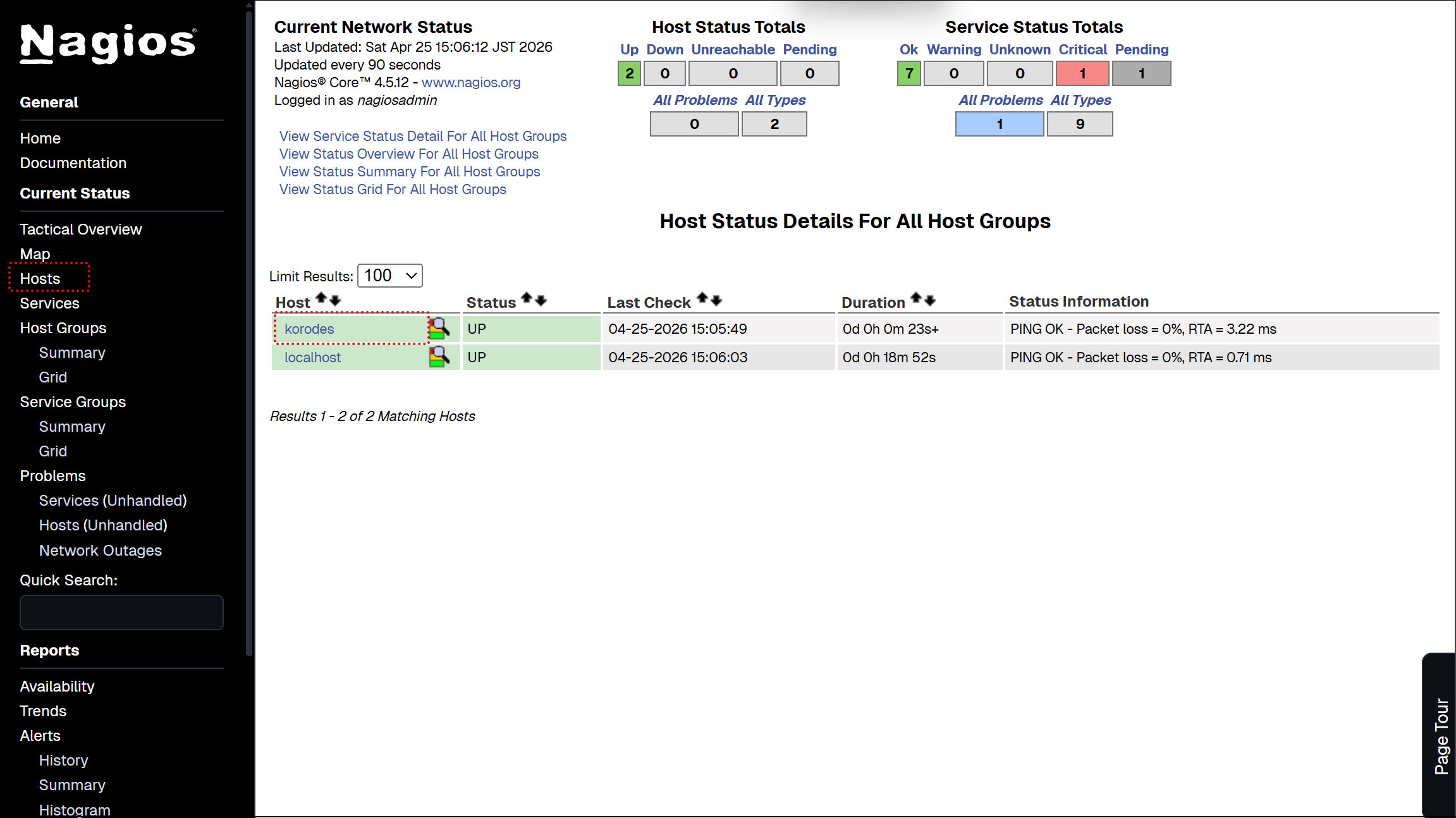Click the Nagios logo
Viewport: 1456px width, 818px height.
[x=108, y=43]
